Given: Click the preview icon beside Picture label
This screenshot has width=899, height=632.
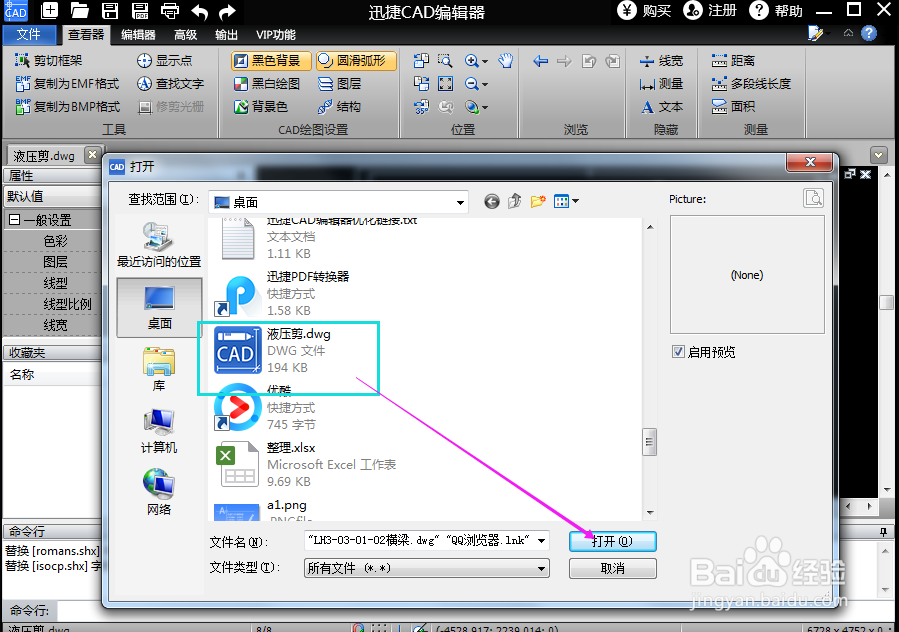Looking at the screenshot, I should pyautogui.click(x=814, y=198).
